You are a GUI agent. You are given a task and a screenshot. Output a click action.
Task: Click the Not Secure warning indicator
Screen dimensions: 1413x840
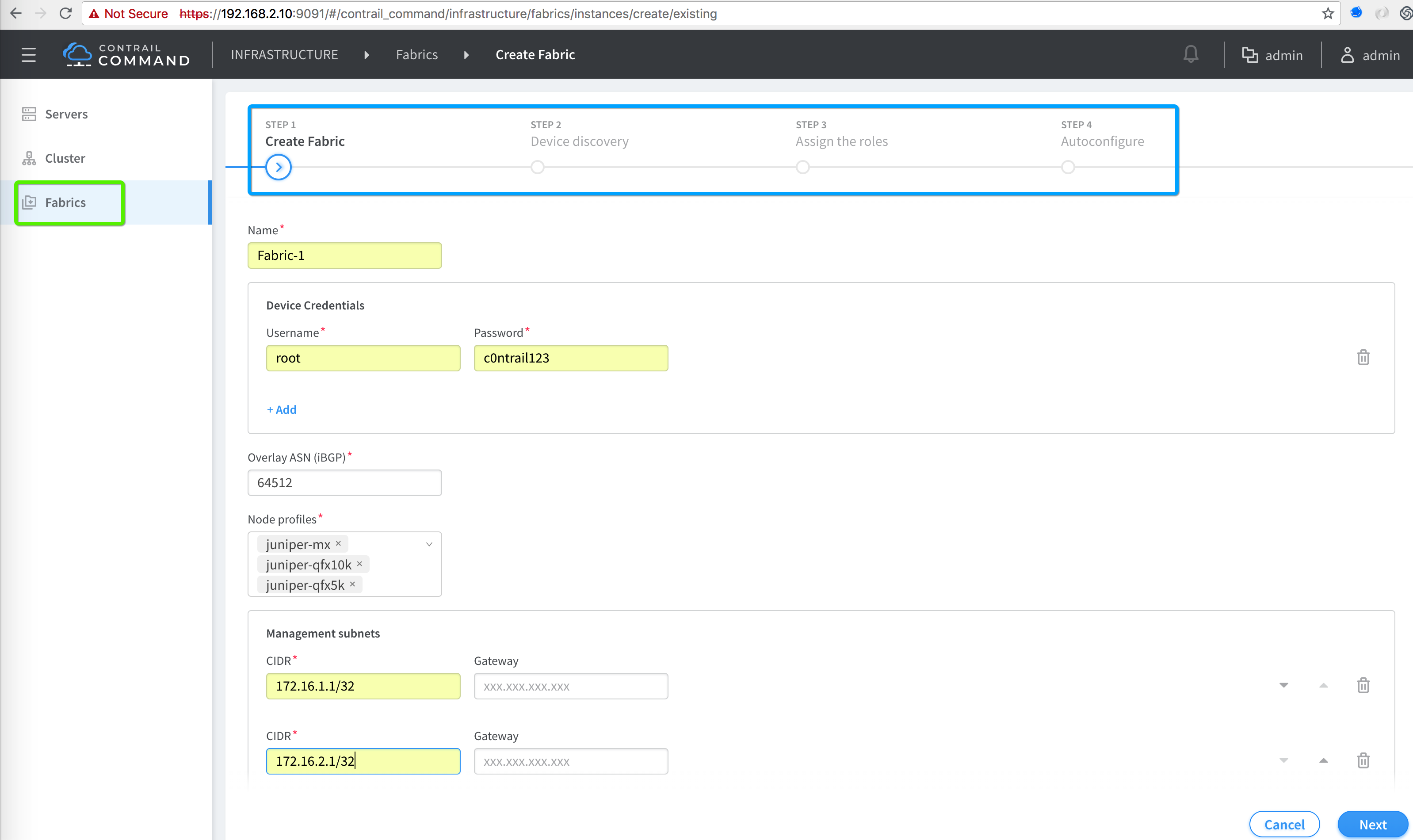[x=129, y=14]
